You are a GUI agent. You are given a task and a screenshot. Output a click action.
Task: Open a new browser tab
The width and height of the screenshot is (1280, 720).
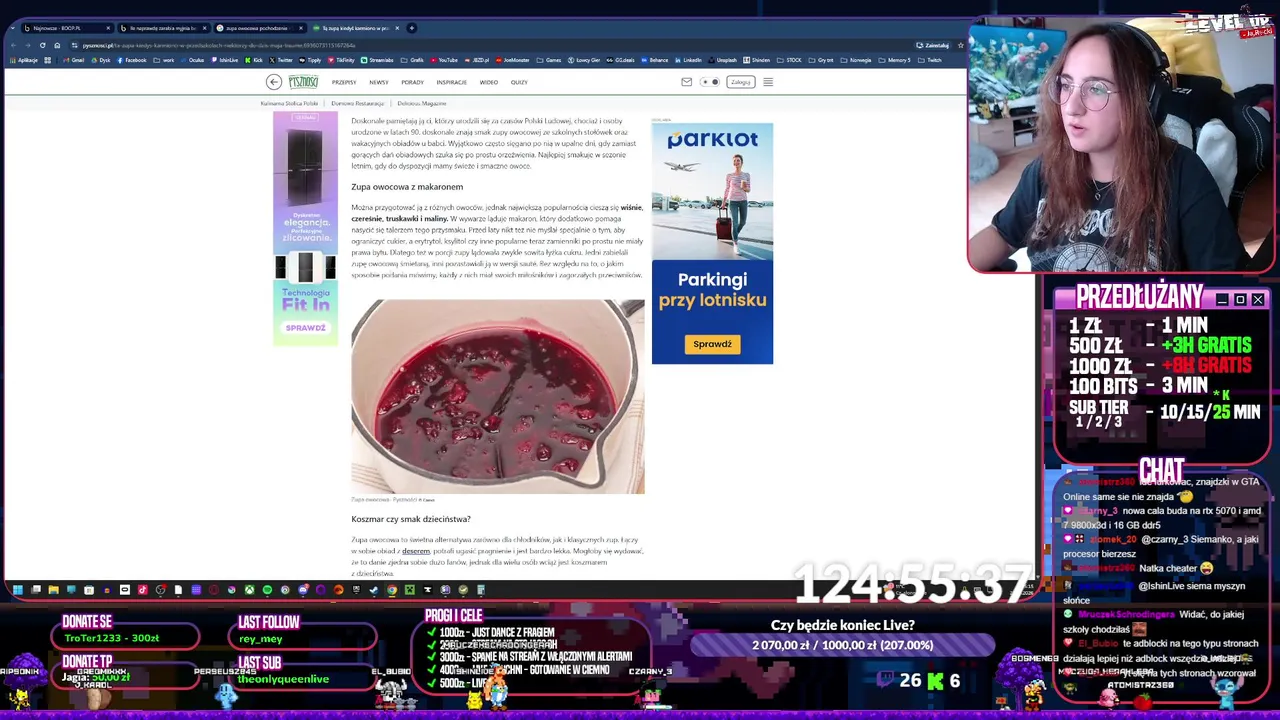pyautogui.click(x=411, y=28)
